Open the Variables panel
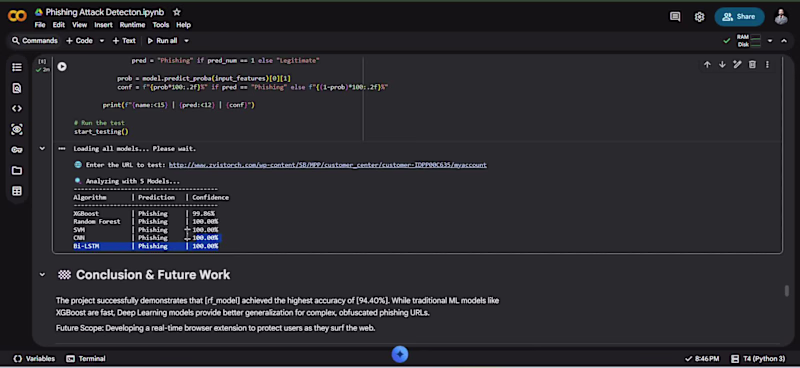The width and height of the screenshot is (800, 368). [34, 359]
